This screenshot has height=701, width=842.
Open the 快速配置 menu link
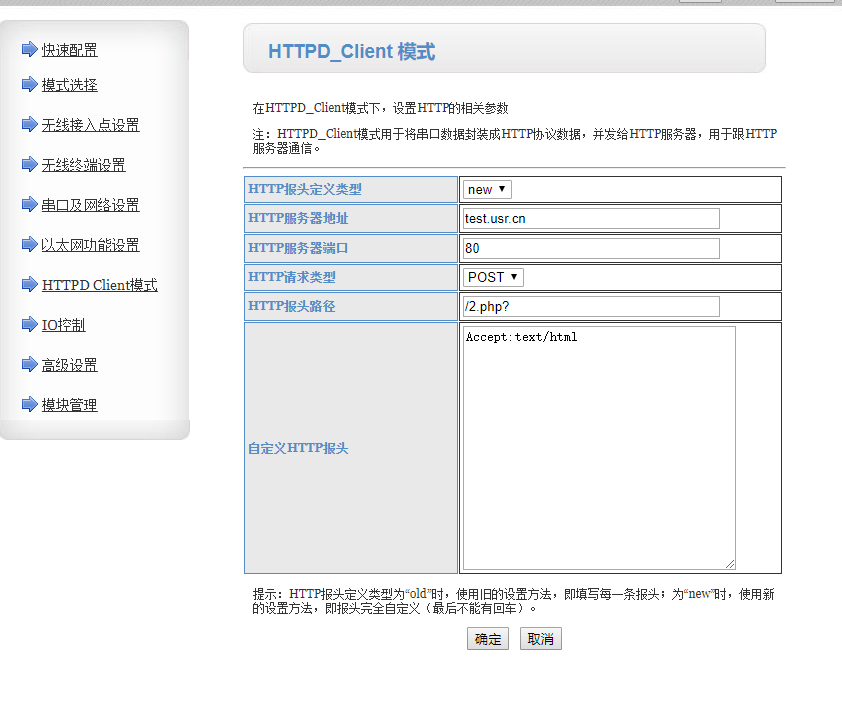(70, 50)
